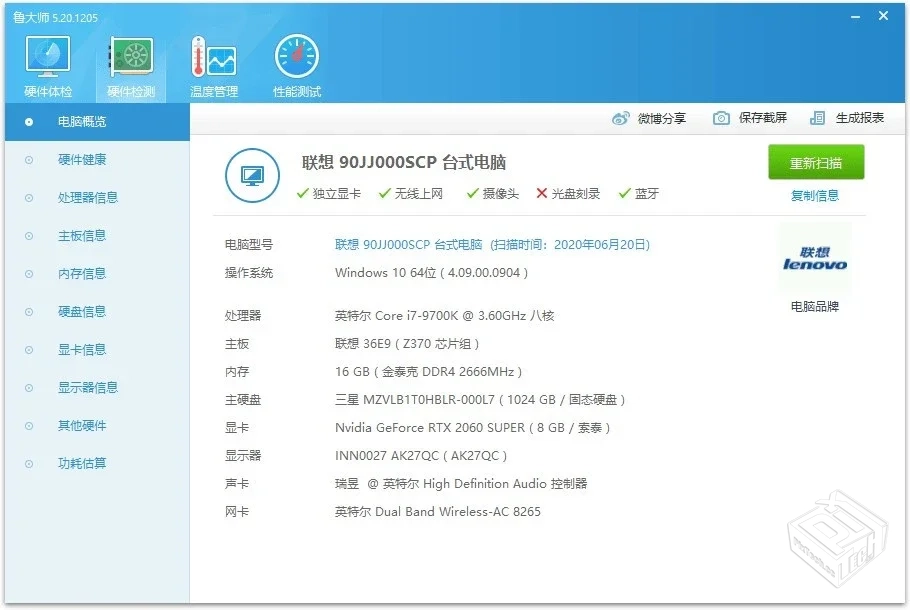Share via the 微博分享 Weibo icon
The height and width of the screenshot is (610, 910).
point(651,117)
